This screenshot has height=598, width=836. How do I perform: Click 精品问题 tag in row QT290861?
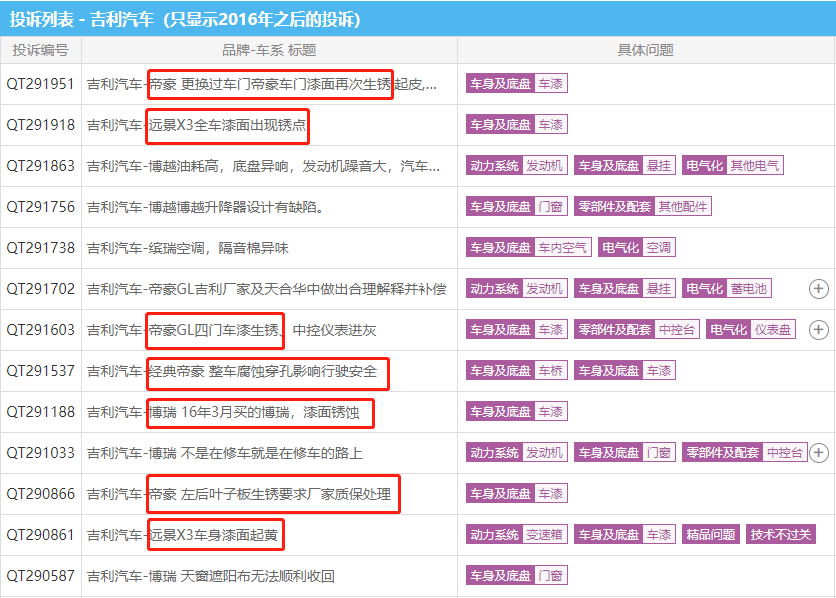pos(711,535)
